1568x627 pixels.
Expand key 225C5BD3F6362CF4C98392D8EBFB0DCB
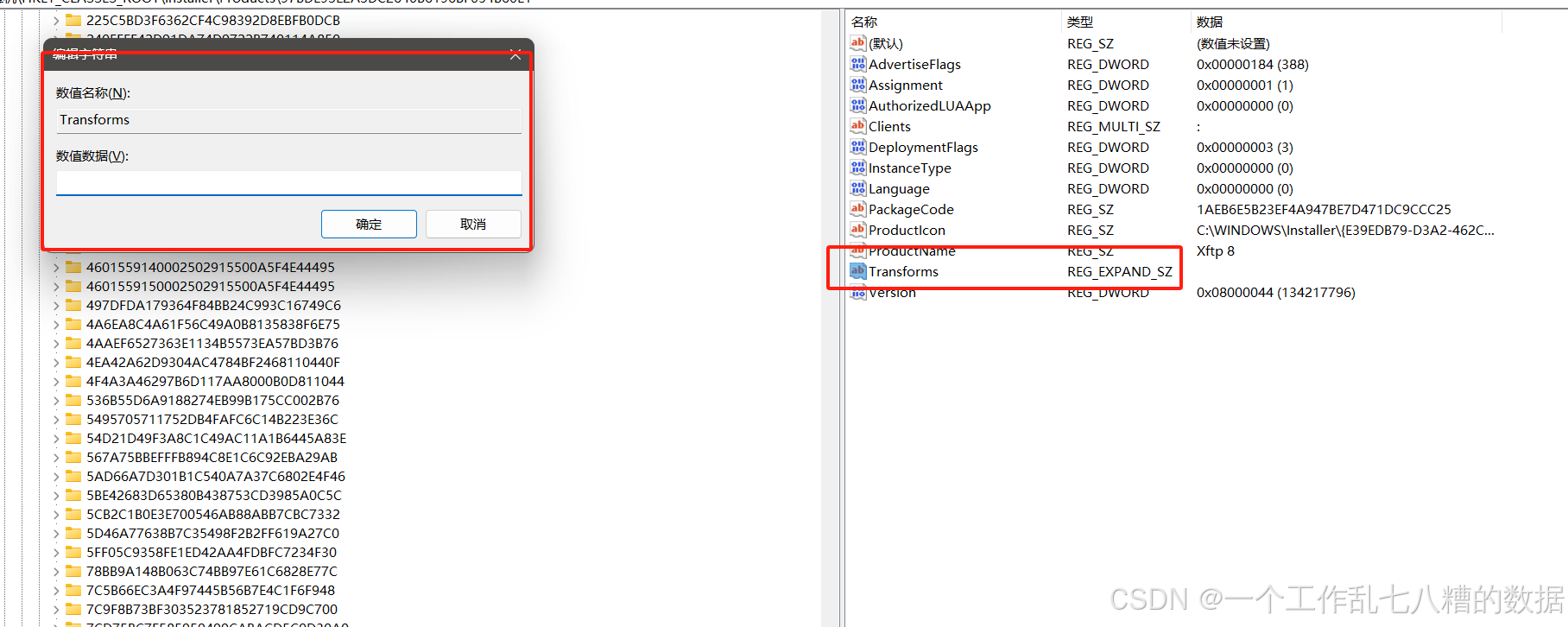point(56,20)
